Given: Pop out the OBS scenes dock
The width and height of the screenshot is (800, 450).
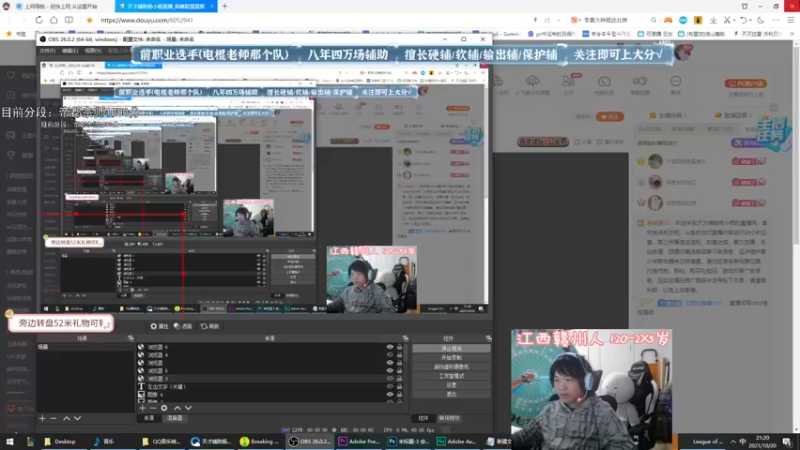Looking at the screenshot, I should 131,338.
